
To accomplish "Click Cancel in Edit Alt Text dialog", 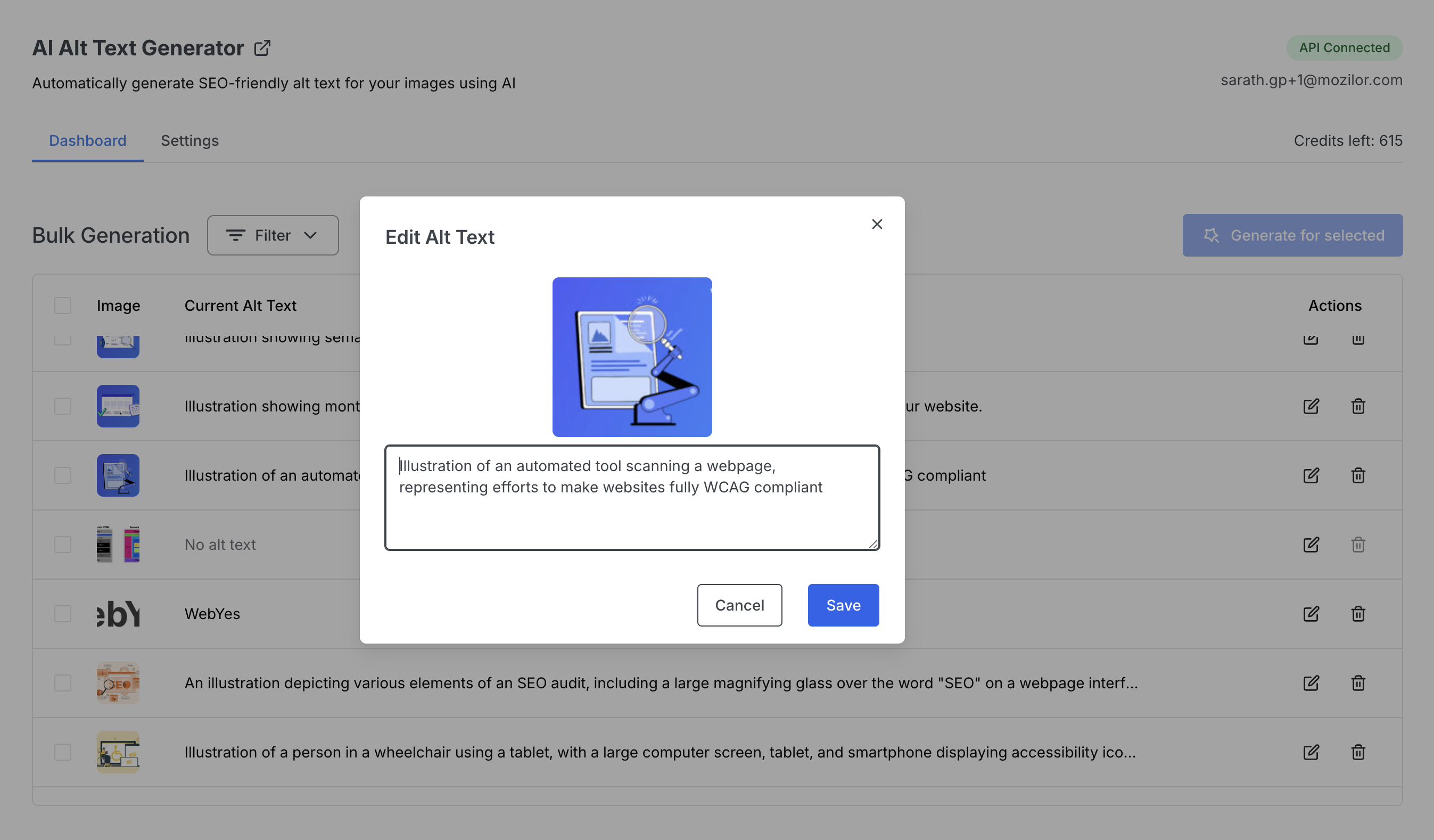I will click(x=739, y=605).
